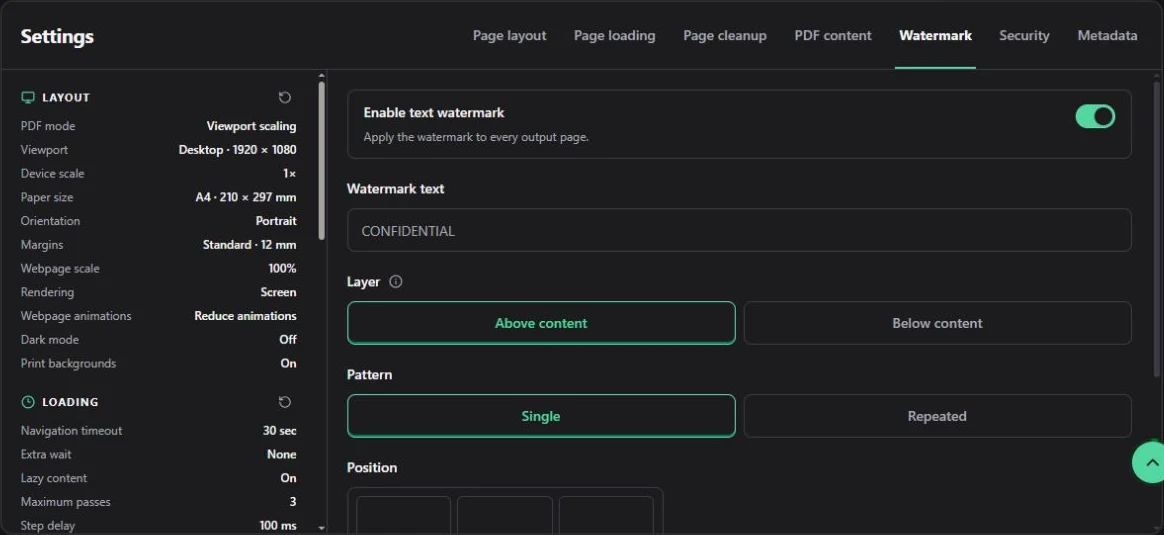Reset the LAYOUT section with its reset icon
The width and height of the screenshot is (1164, 535).
pyautogui.click(x=285, y=97)
